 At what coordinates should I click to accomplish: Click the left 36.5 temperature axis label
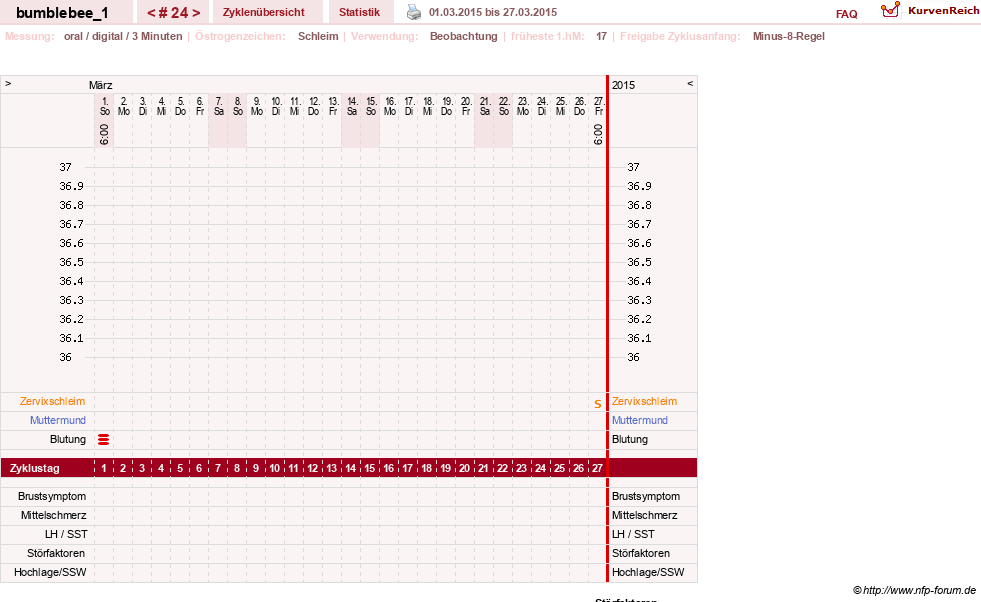(71, 262)
